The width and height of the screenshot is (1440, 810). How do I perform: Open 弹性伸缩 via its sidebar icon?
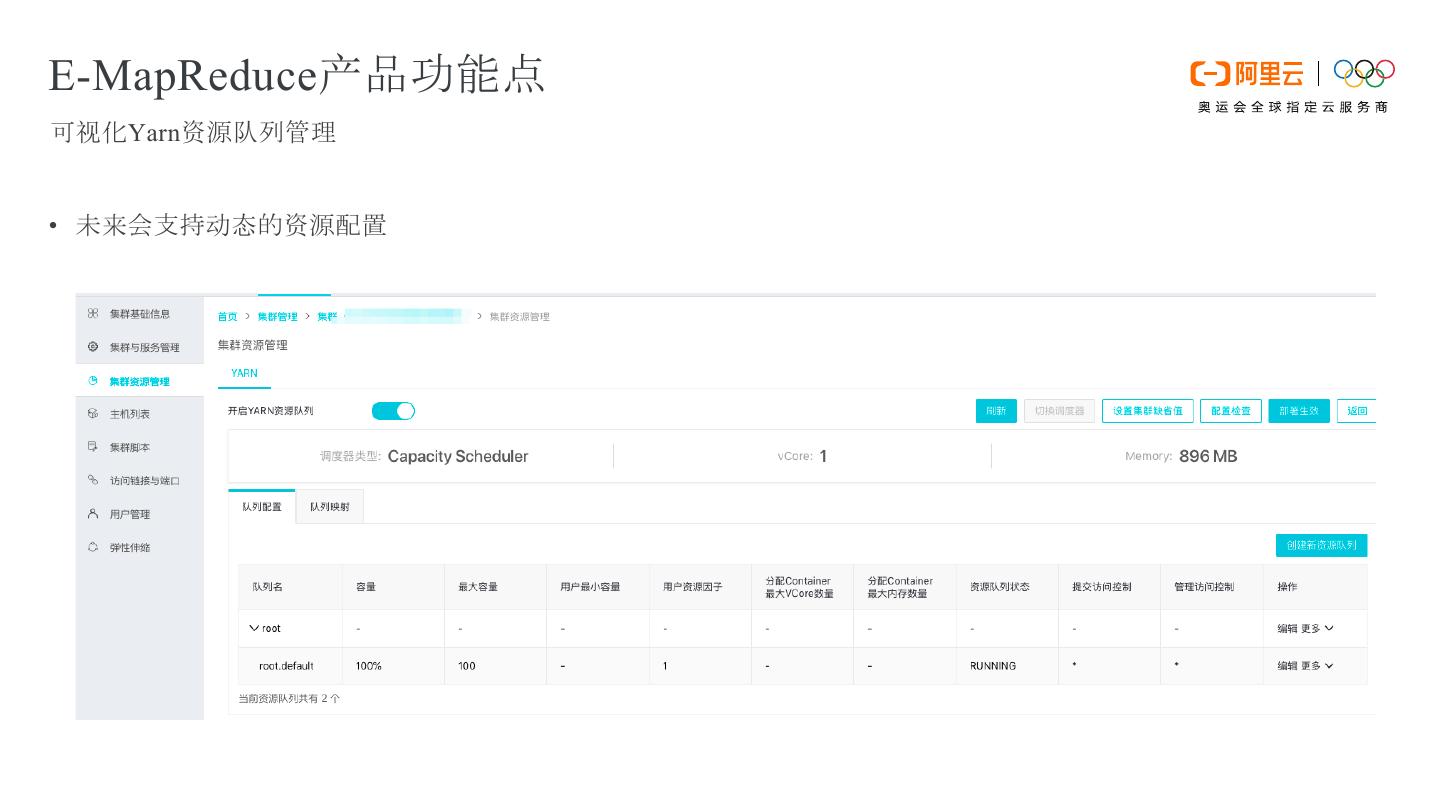click(93, 547)
